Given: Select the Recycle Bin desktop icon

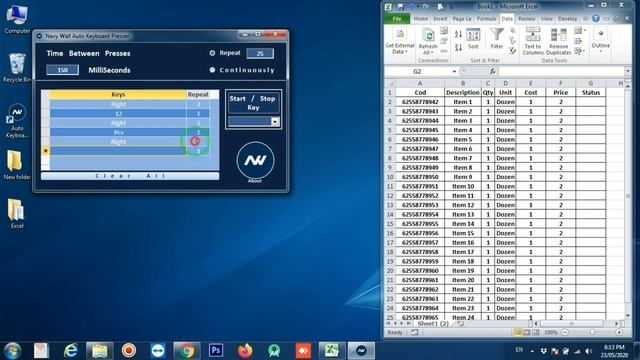Looking at the screenshot, I should click(17, 67).
